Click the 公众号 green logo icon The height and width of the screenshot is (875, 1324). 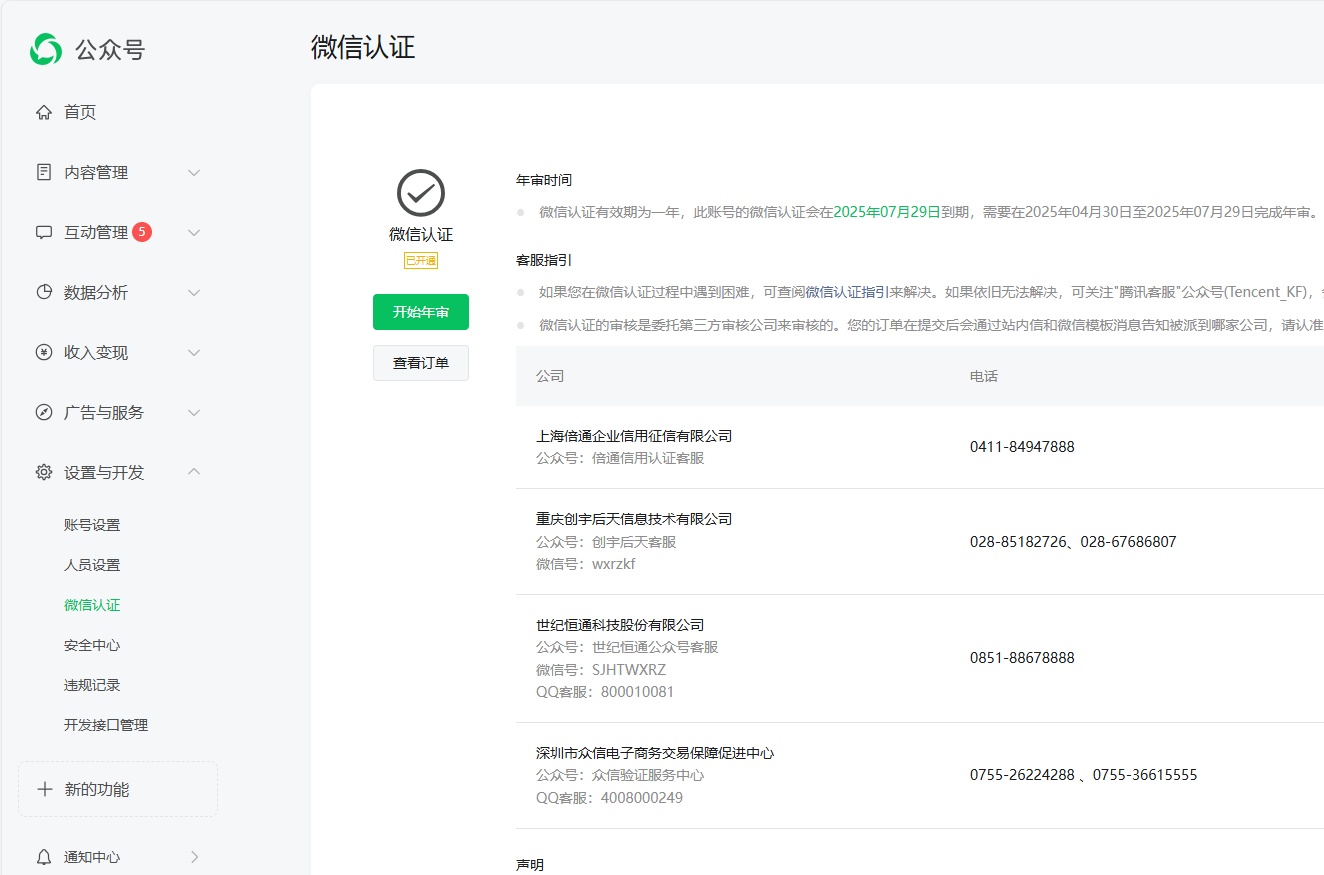[46, 49]
